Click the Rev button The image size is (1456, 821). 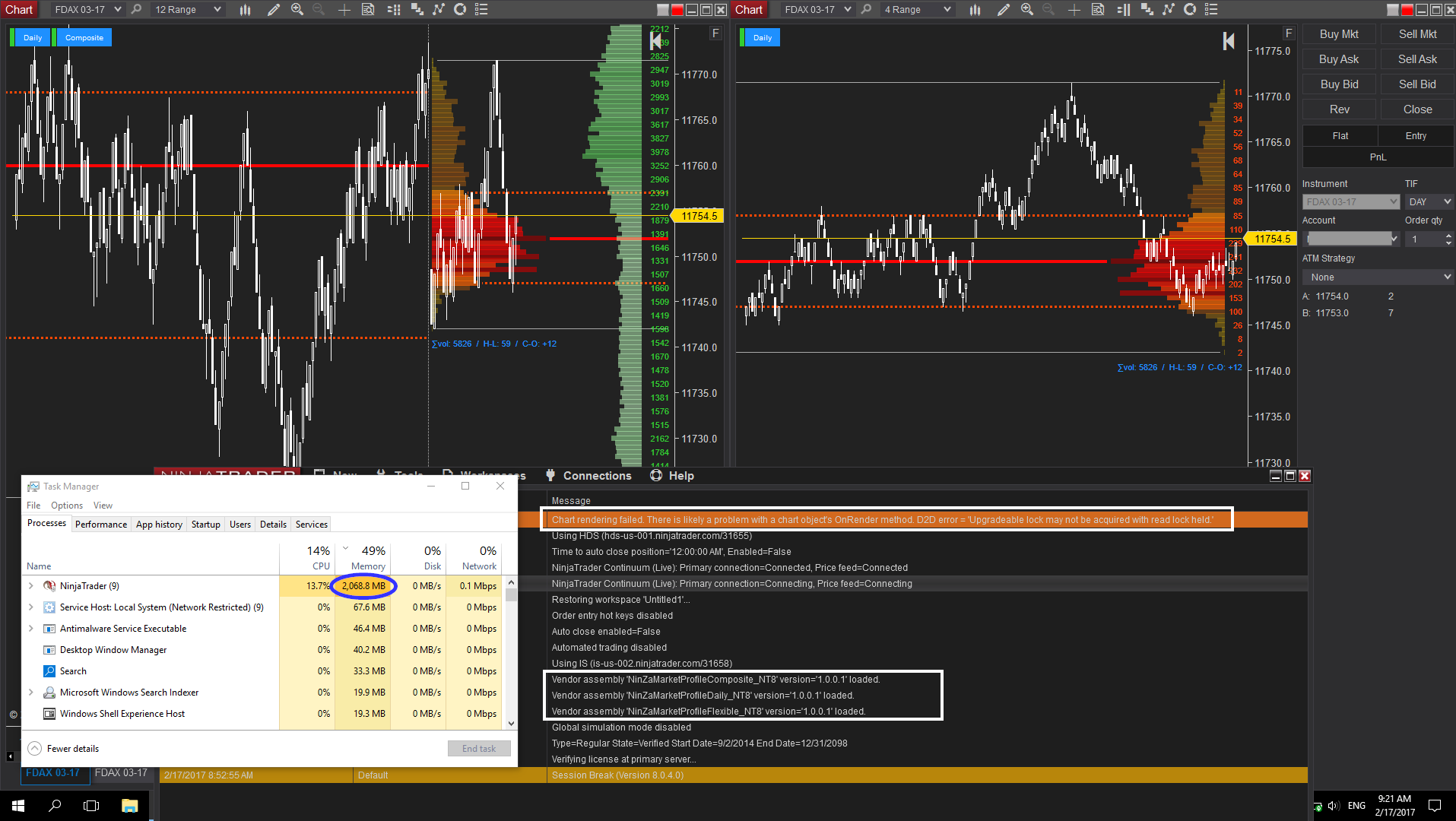(1339, 109)
